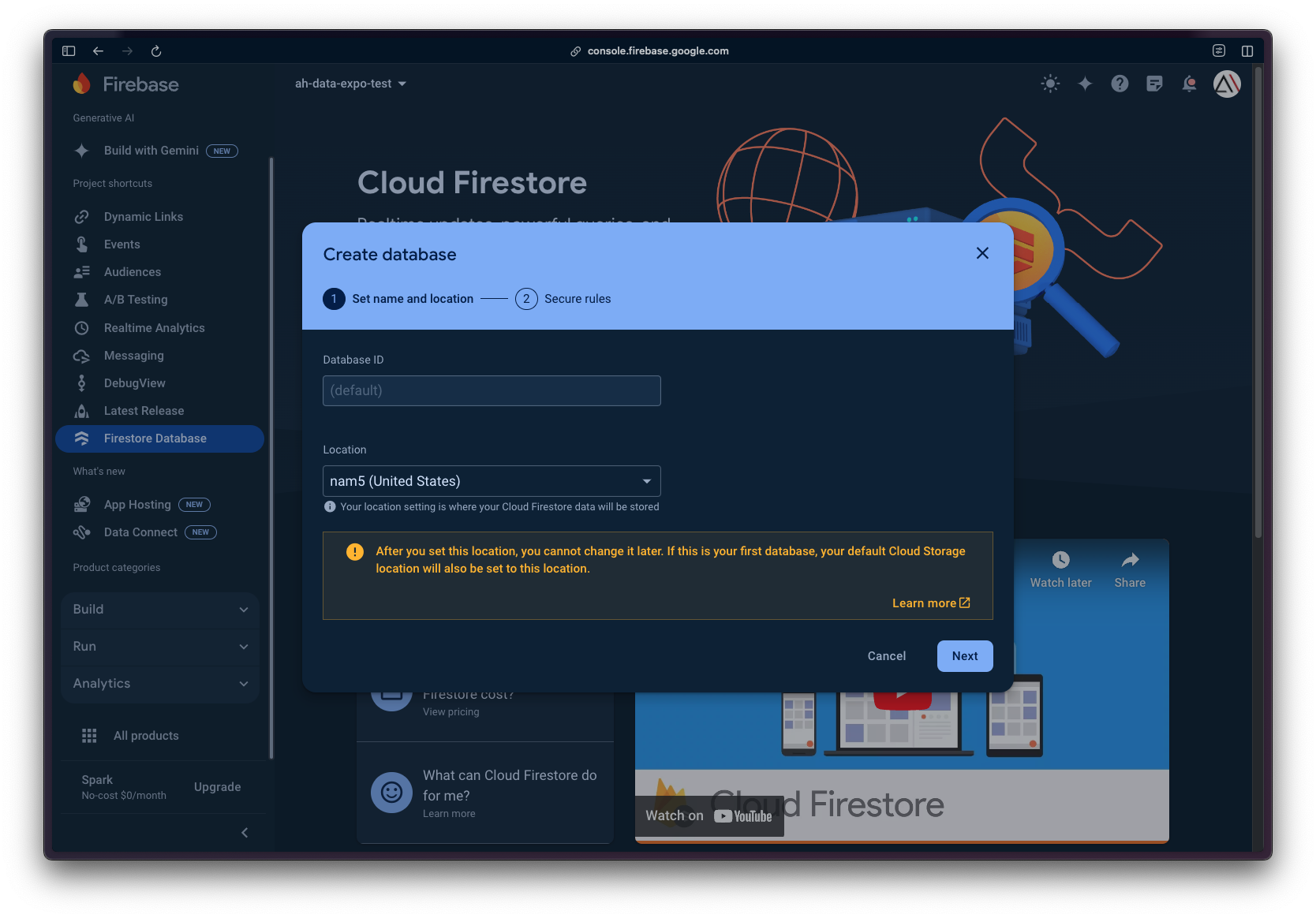1316x918 pixels.
Task: Open the Learn more link
Action: 931,603
